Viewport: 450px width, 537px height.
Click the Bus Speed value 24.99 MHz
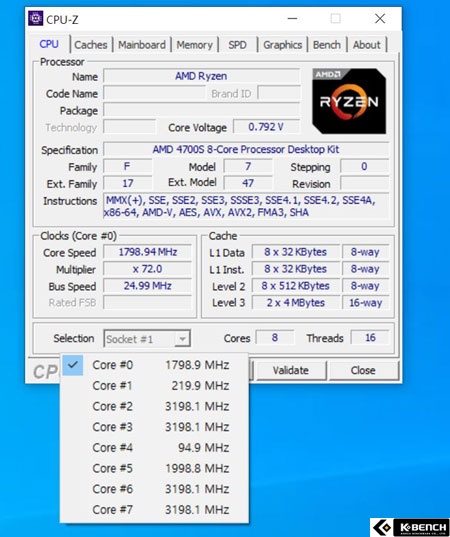148,286
